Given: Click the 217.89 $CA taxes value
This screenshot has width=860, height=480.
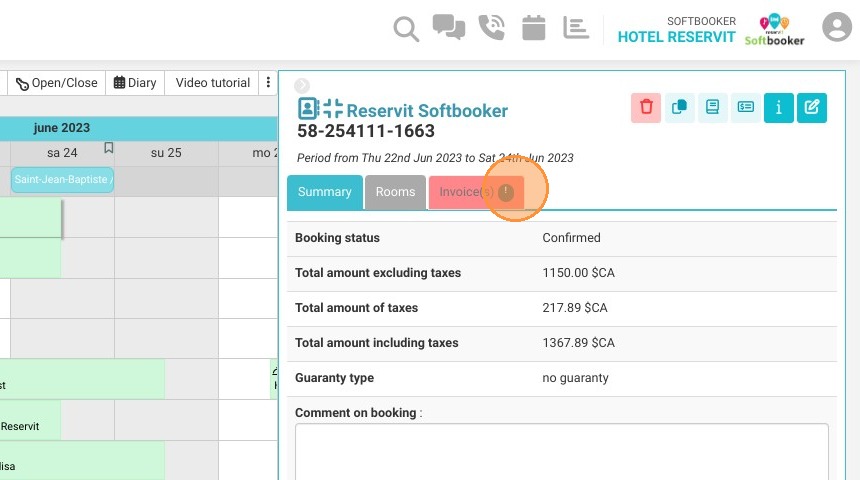Looking at the screenshot, I should coord(575,308).
